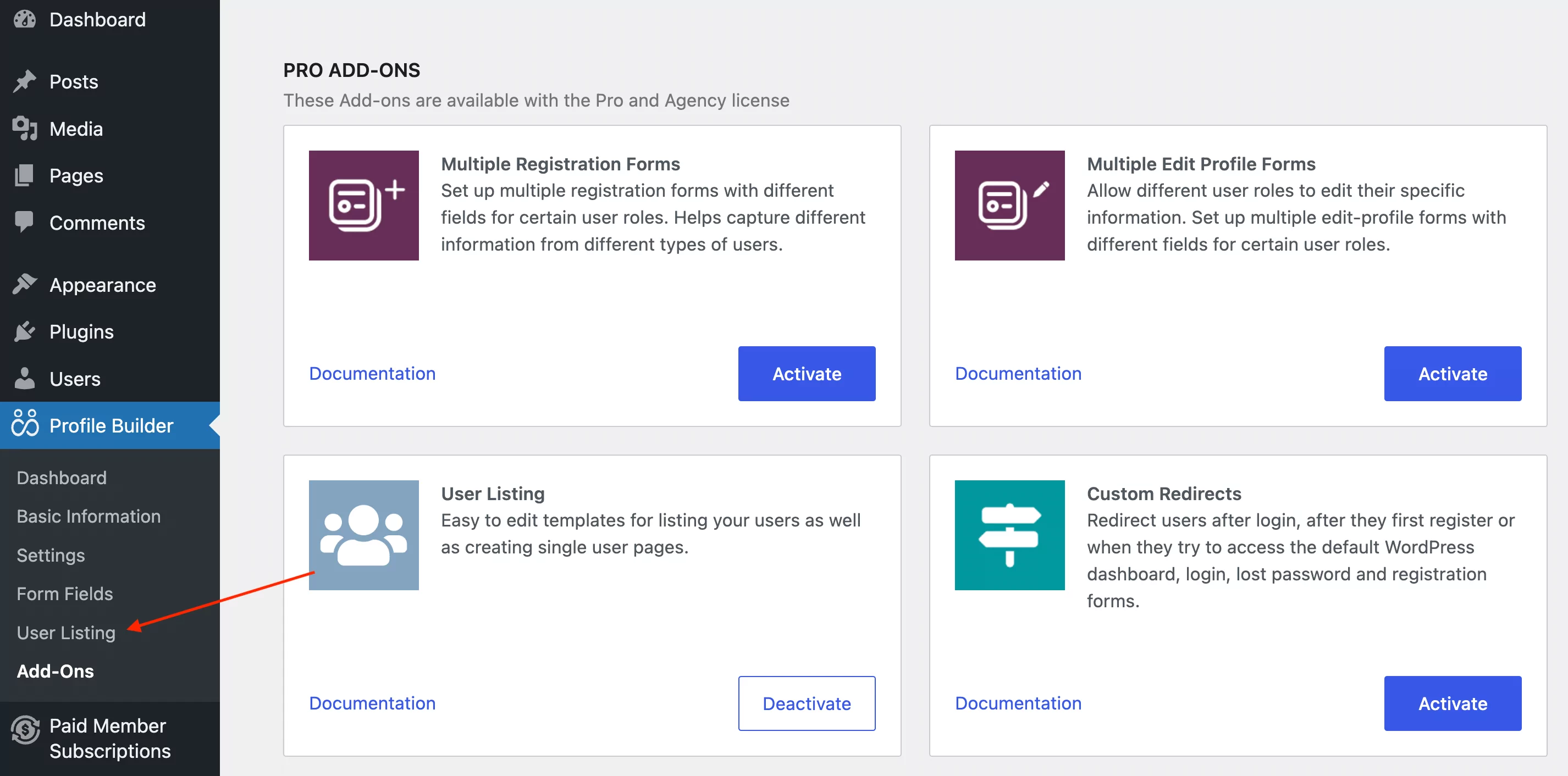Deactivate the User Listing add-on
The width and height of the screenshot is (1568, 776).
806,702
